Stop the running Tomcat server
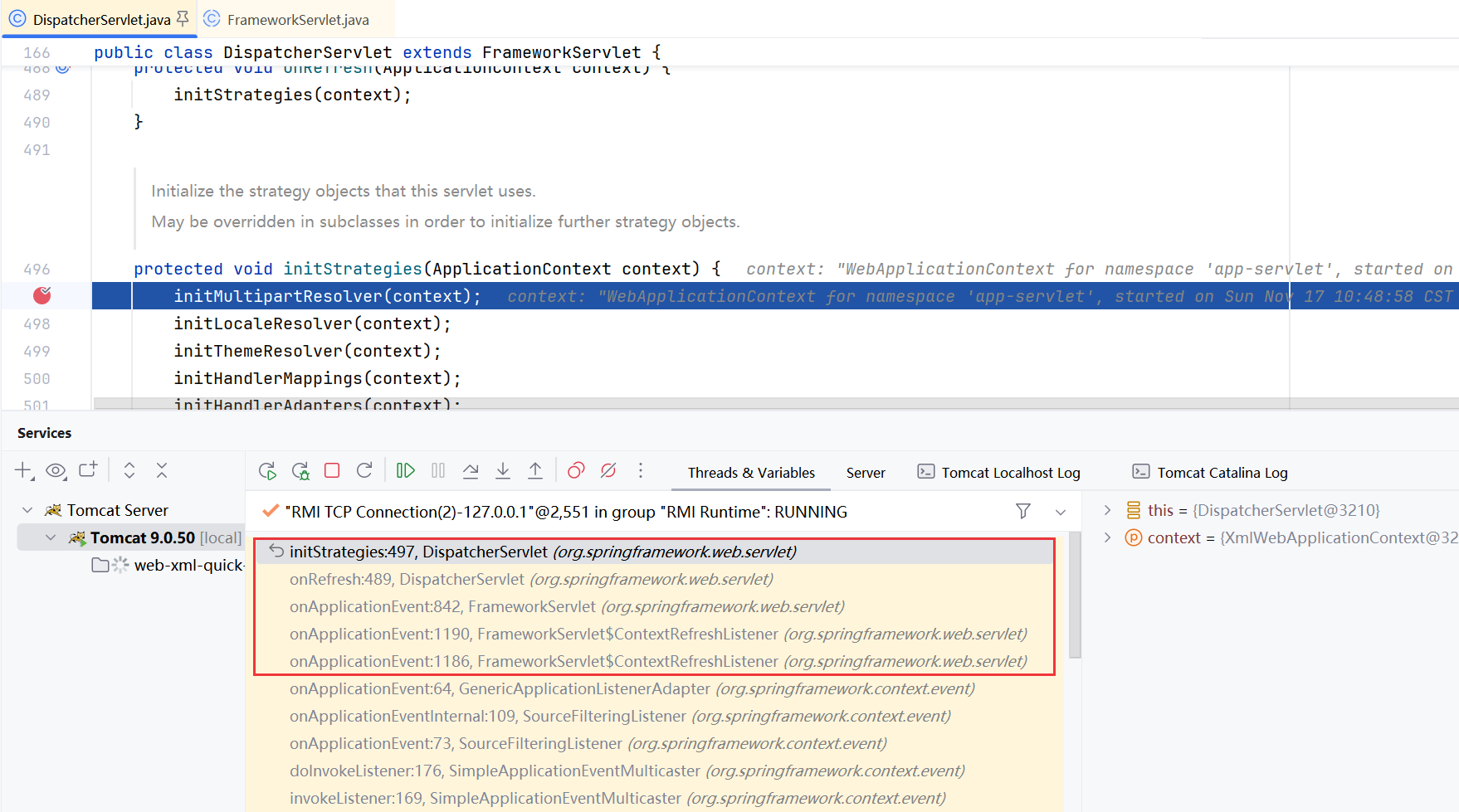 pyautogui.click(x=332, y=471)
